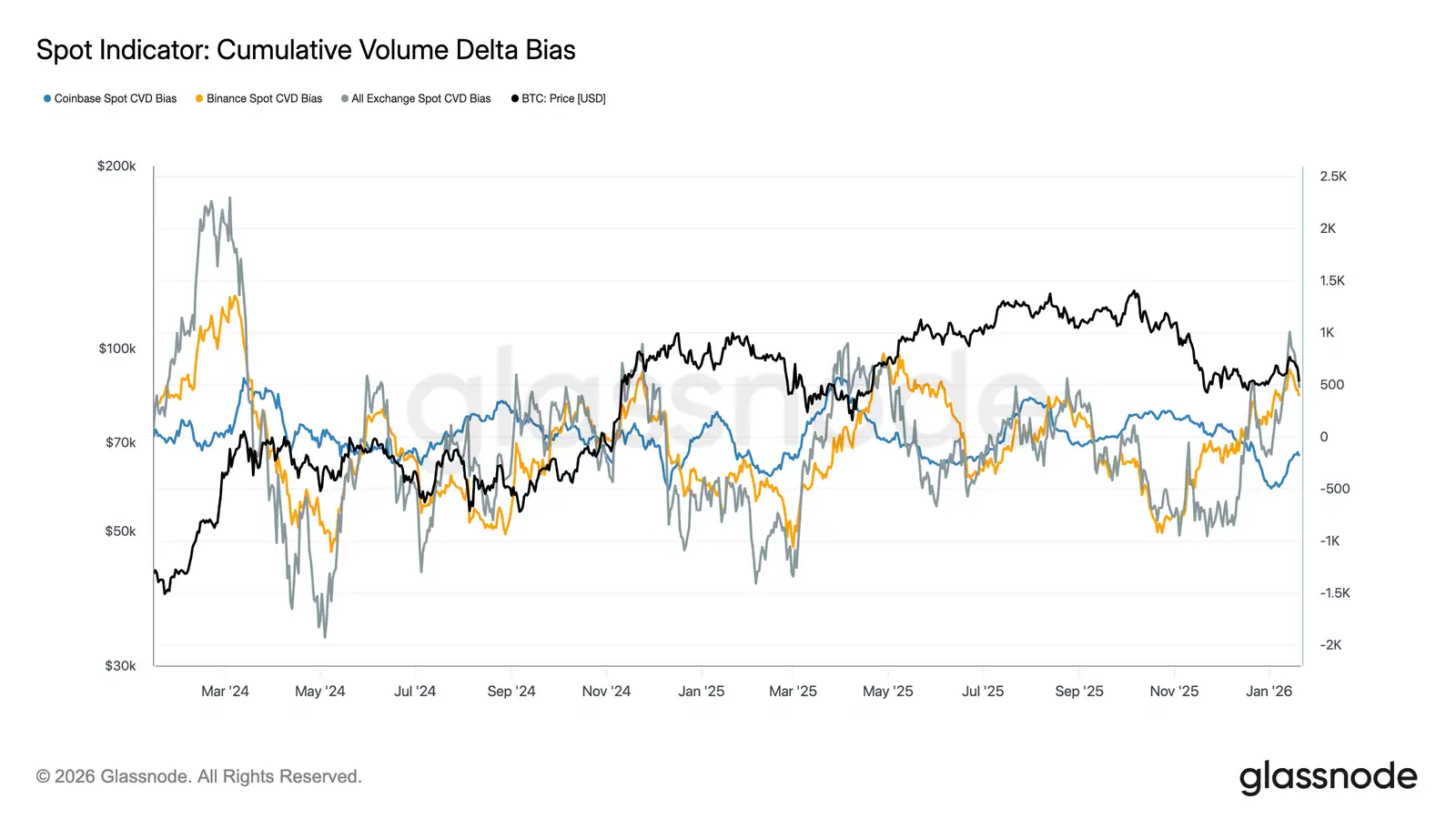Click the $30k price axis label

[120, 666]
